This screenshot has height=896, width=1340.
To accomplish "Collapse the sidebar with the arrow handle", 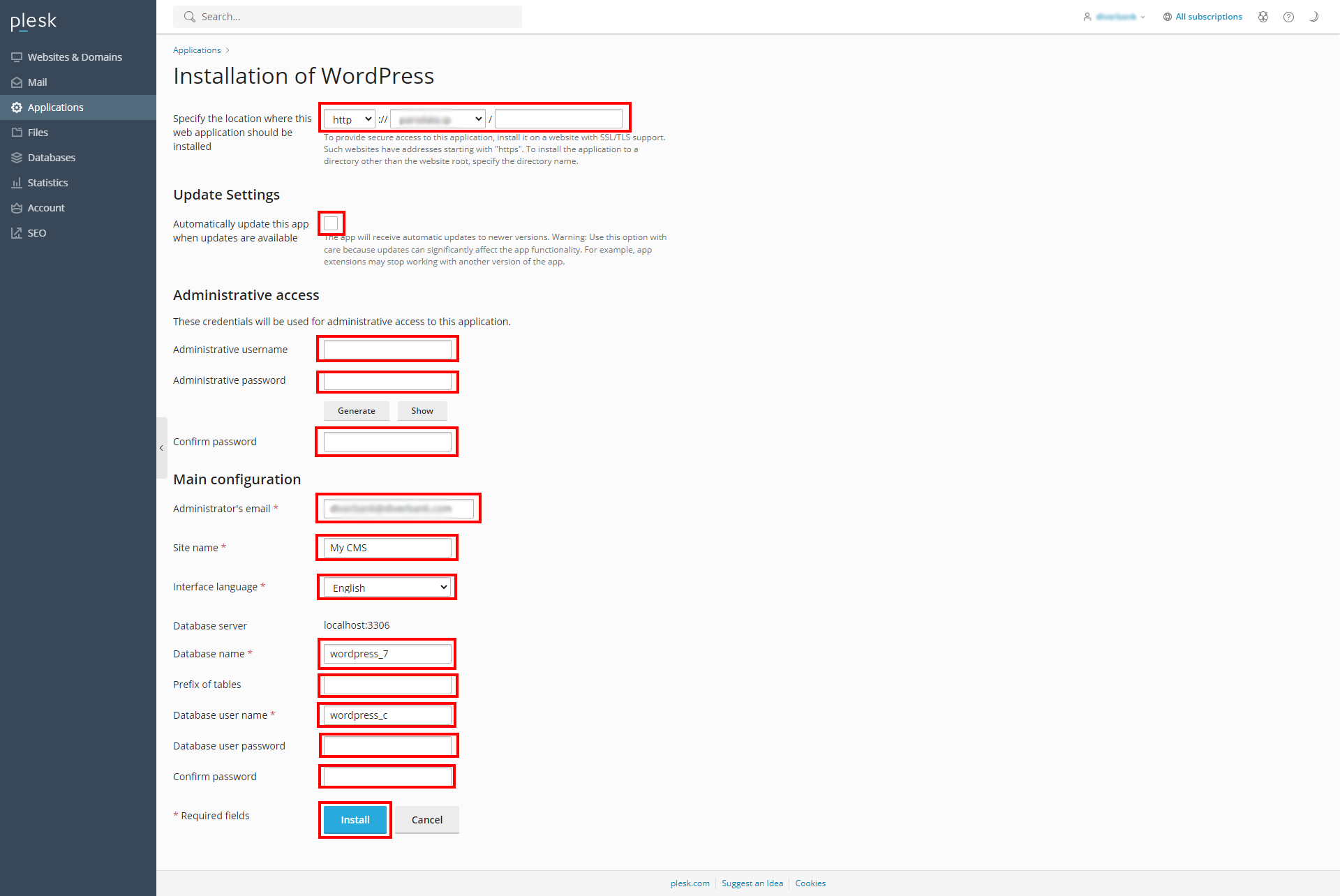I will 162,448.
